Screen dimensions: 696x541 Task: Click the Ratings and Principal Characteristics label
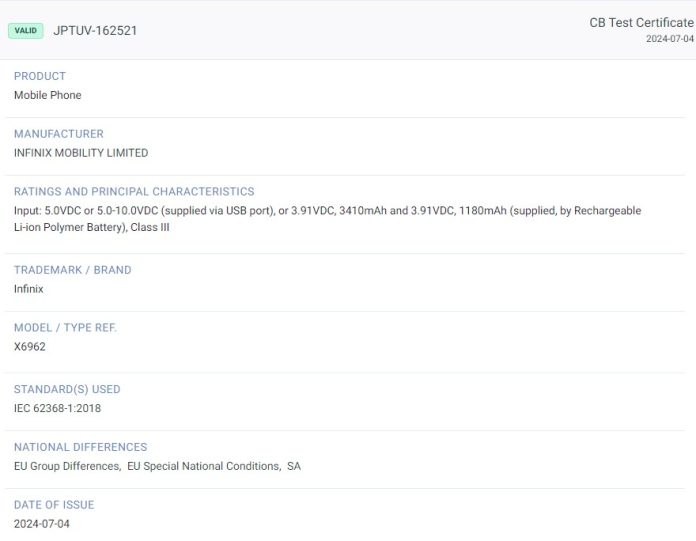pyautogui.click(x=134, y=192)
